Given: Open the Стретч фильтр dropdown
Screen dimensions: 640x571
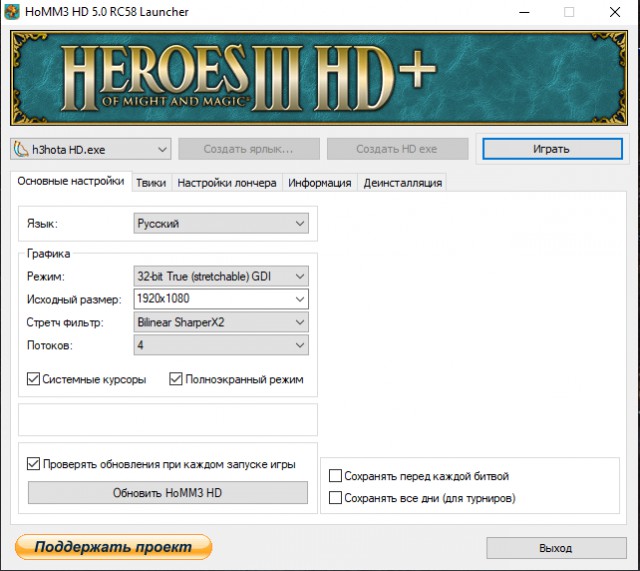Looking at the screenshot, I should [x=221, y=322].
